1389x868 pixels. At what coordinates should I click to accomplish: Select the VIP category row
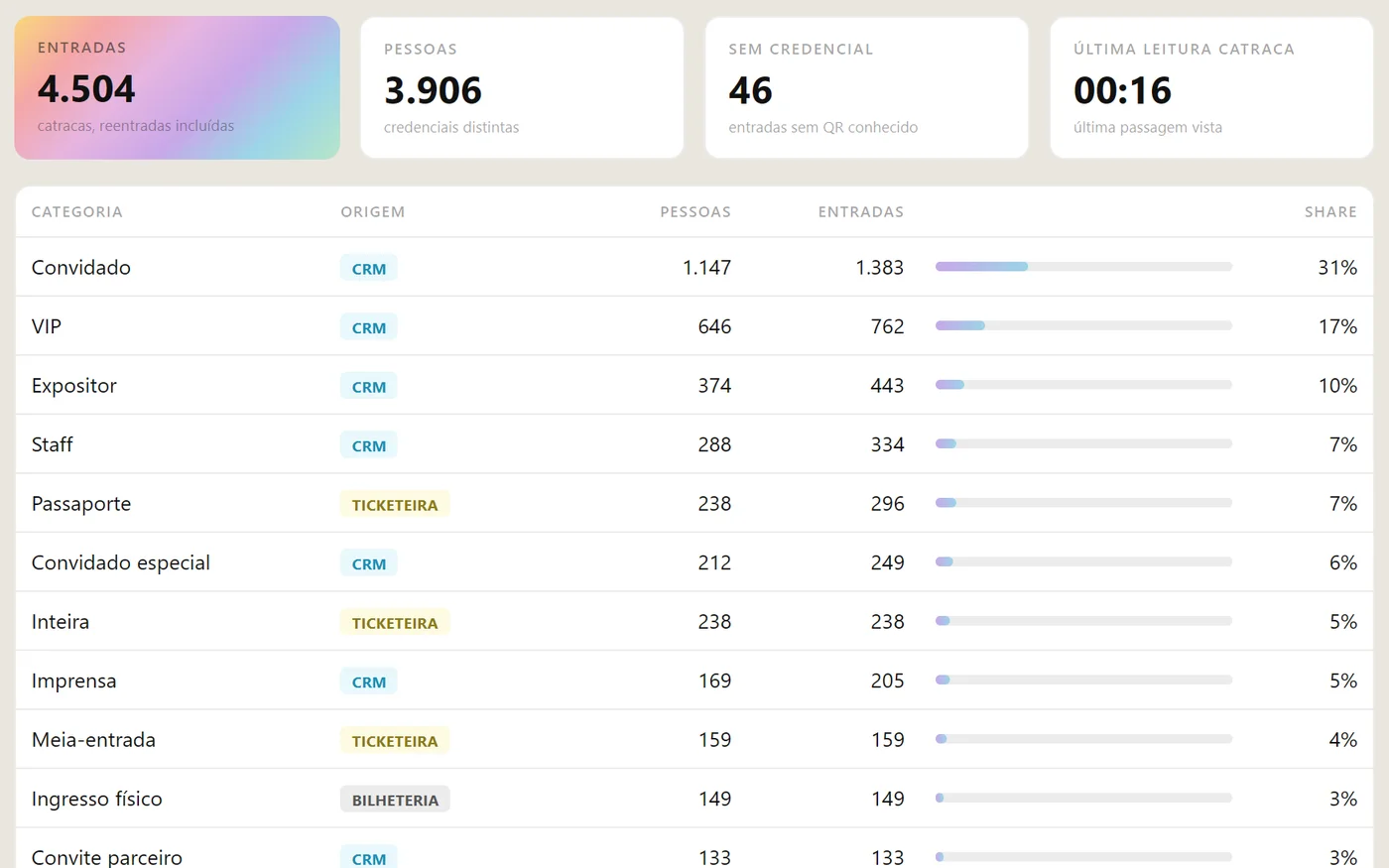(x=694, y=326)
